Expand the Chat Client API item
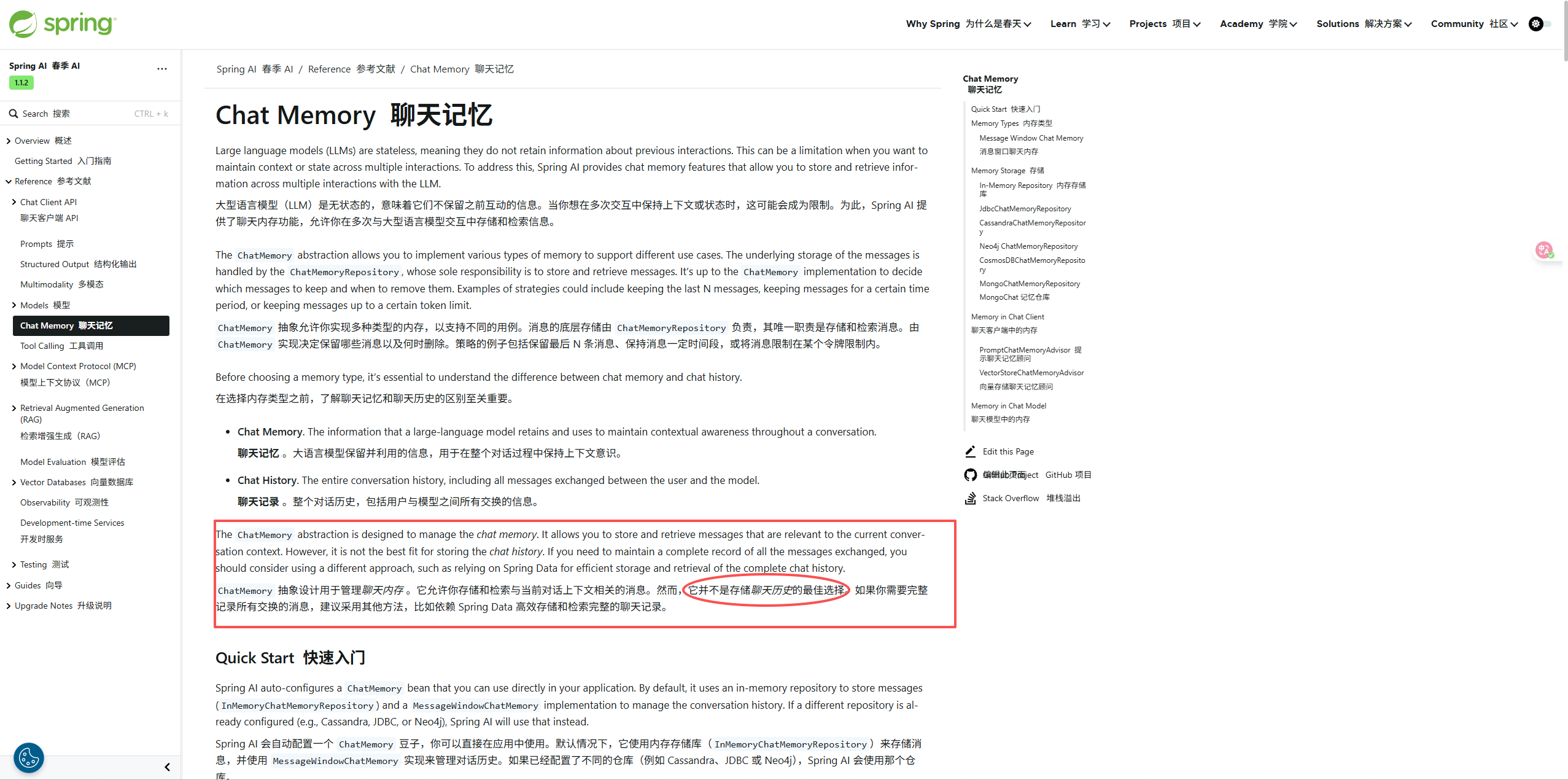 pos(14,202)
